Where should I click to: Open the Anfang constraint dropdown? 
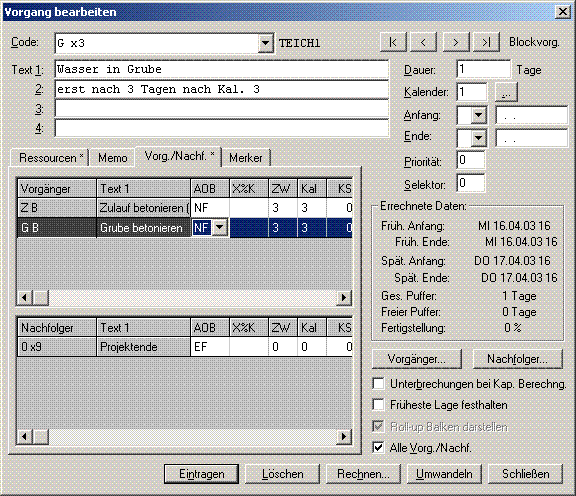click(x=478, y=115)
